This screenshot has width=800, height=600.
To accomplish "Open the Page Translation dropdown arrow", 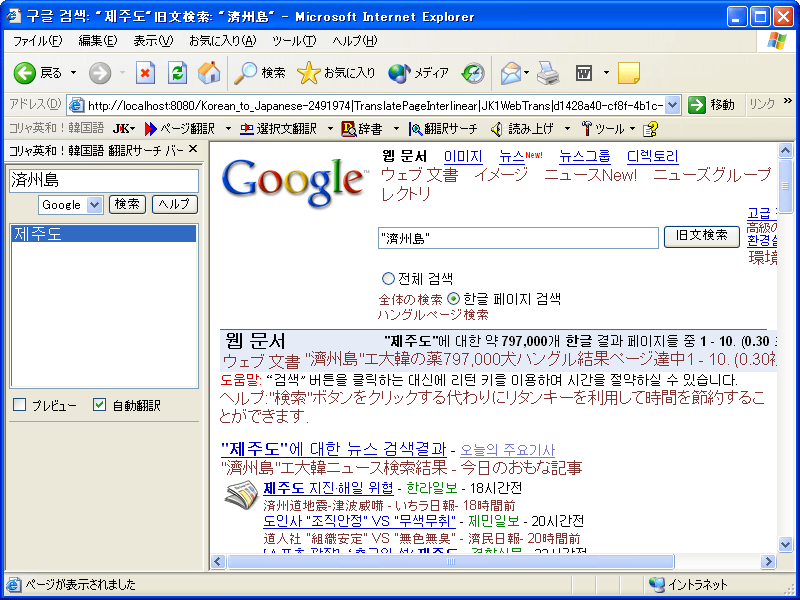I will (x=228, y=129).
